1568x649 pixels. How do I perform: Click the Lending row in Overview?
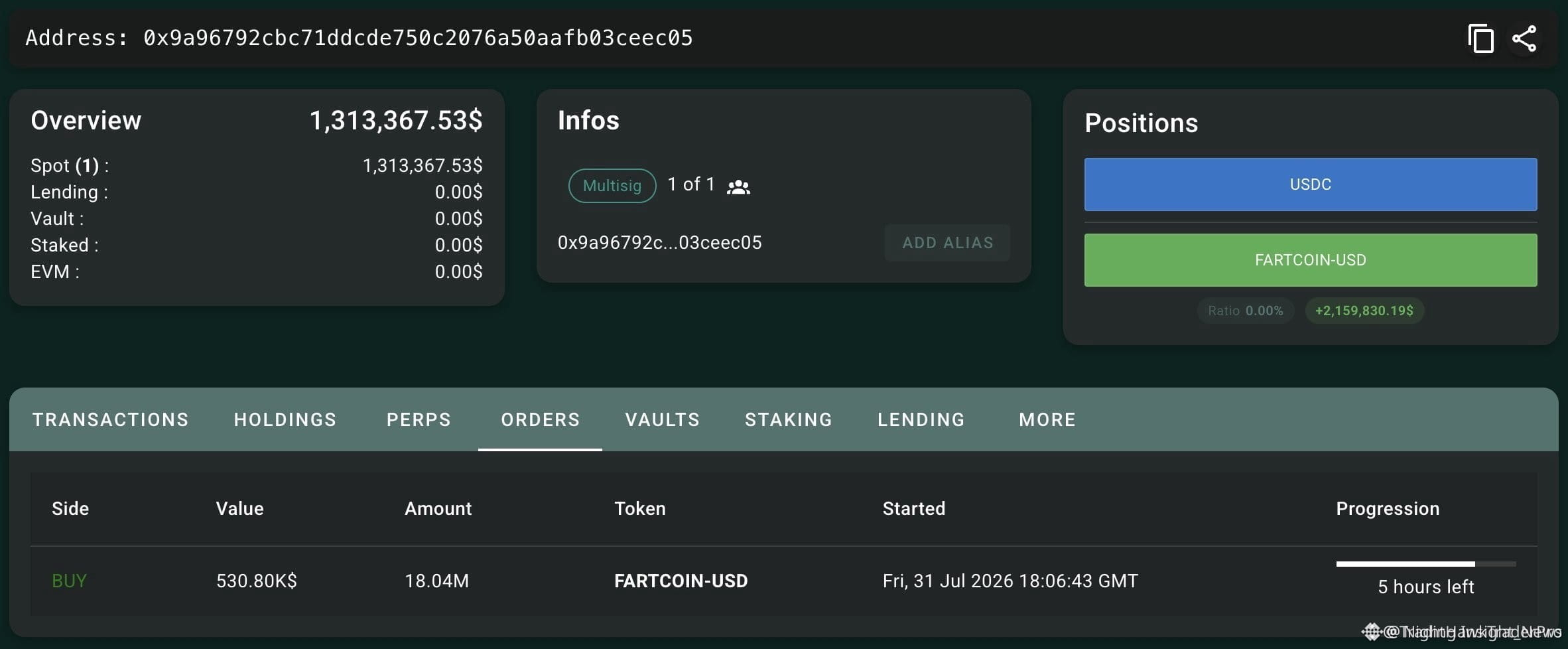(257, 192)
